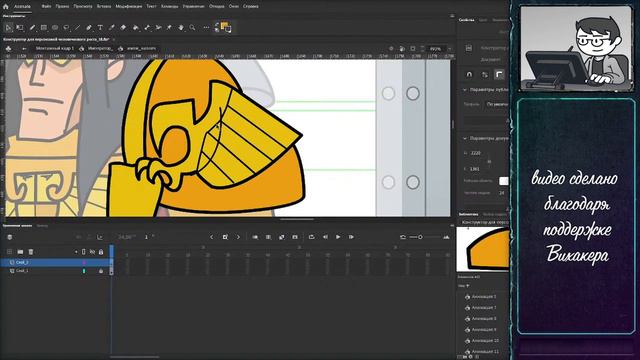Select library item Анимация 10
The width and height of the screenshot is (640, 360).
click(485, 340)
